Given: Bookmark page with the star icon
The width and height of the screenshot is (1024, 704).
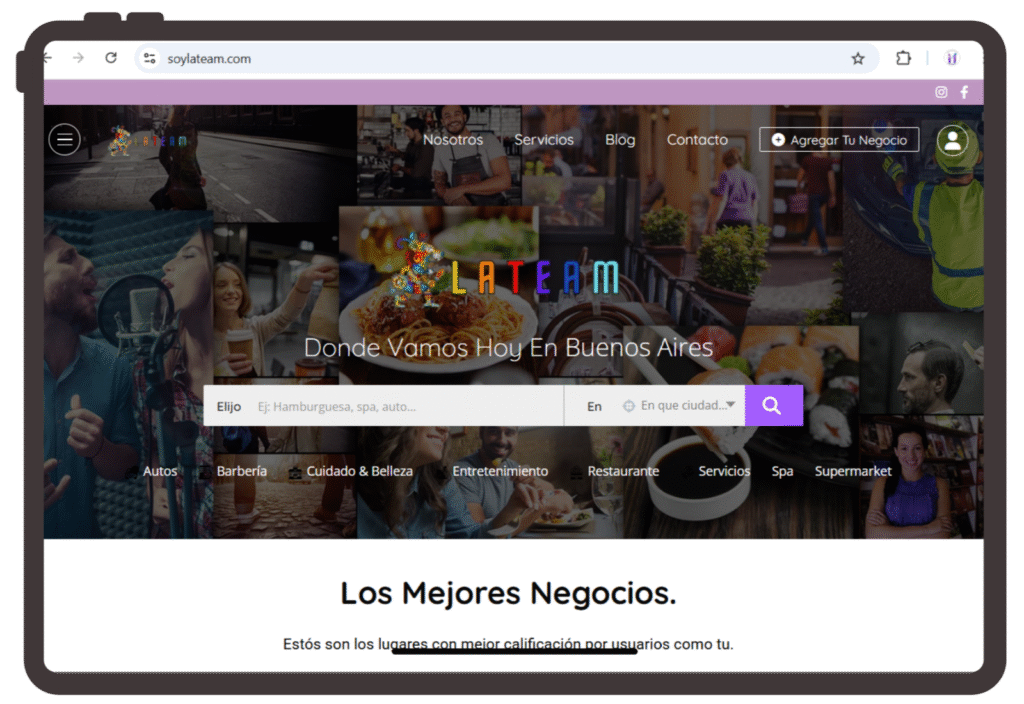Looking at the screenshot, I should [x=858, y=59].
